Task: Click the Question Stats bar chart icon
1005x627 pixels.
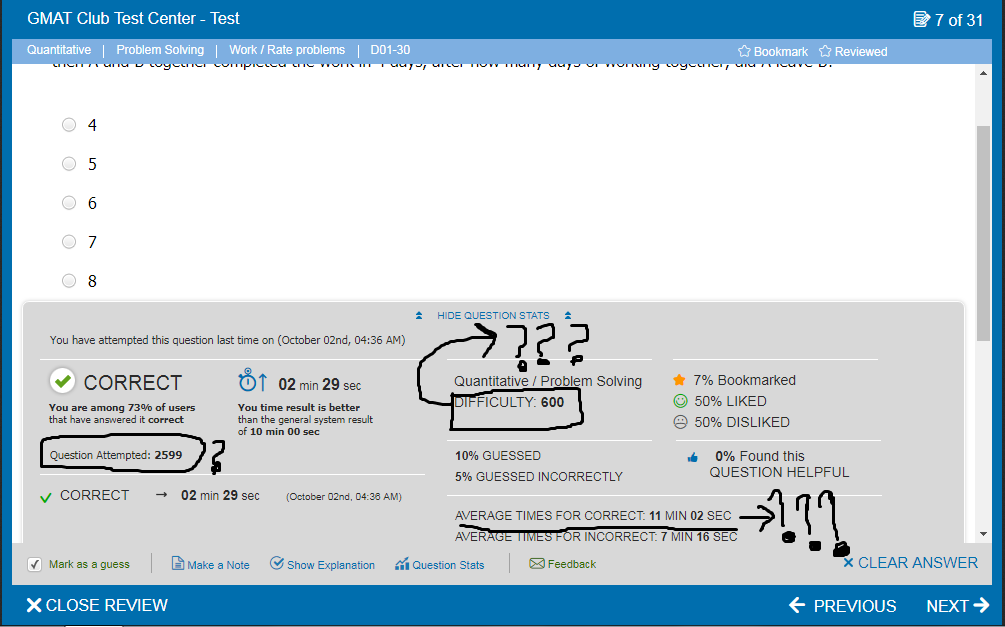Action: click(x=402, y=564)
